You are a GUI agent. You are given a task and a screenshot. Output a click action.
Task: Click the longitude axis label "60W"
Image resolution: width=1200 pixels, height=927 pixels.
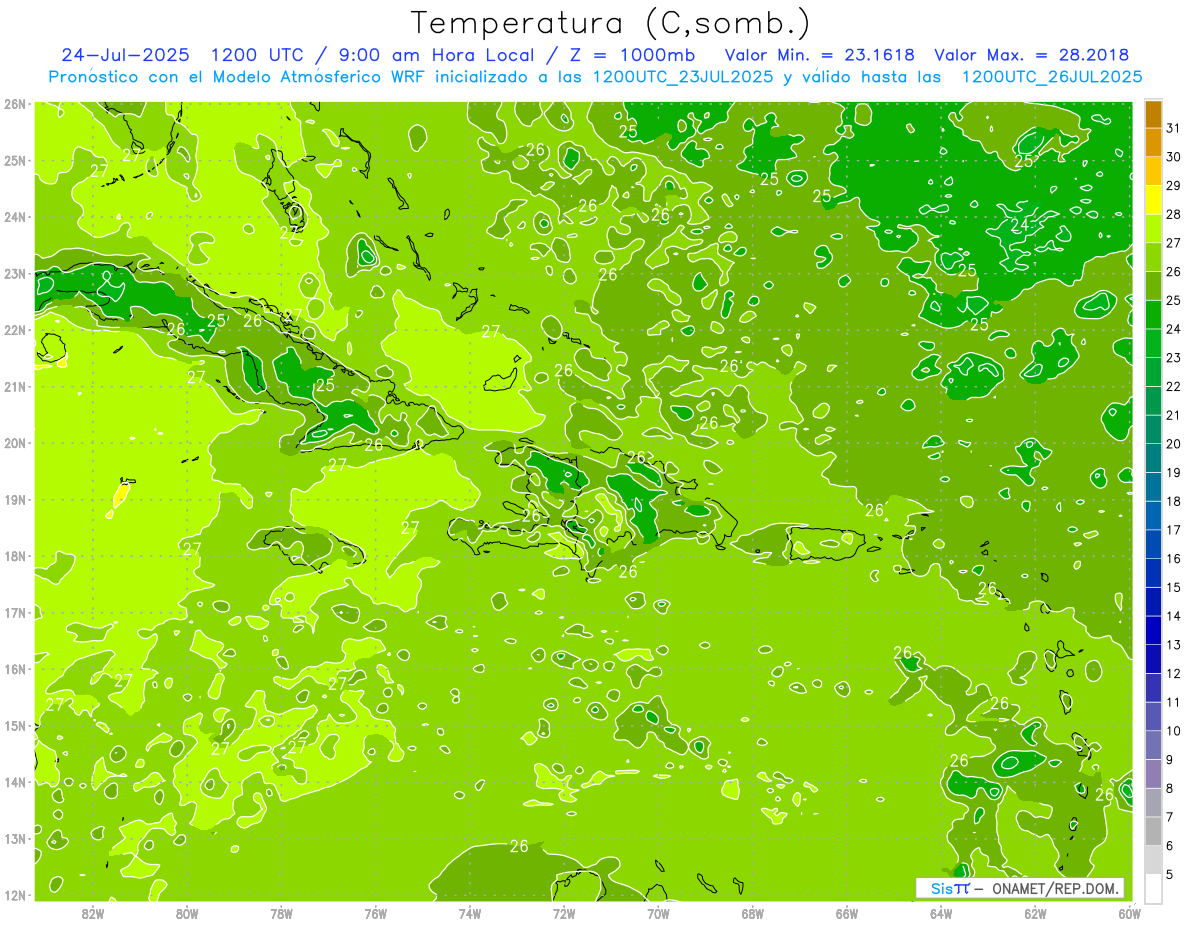pos(1130,913)
